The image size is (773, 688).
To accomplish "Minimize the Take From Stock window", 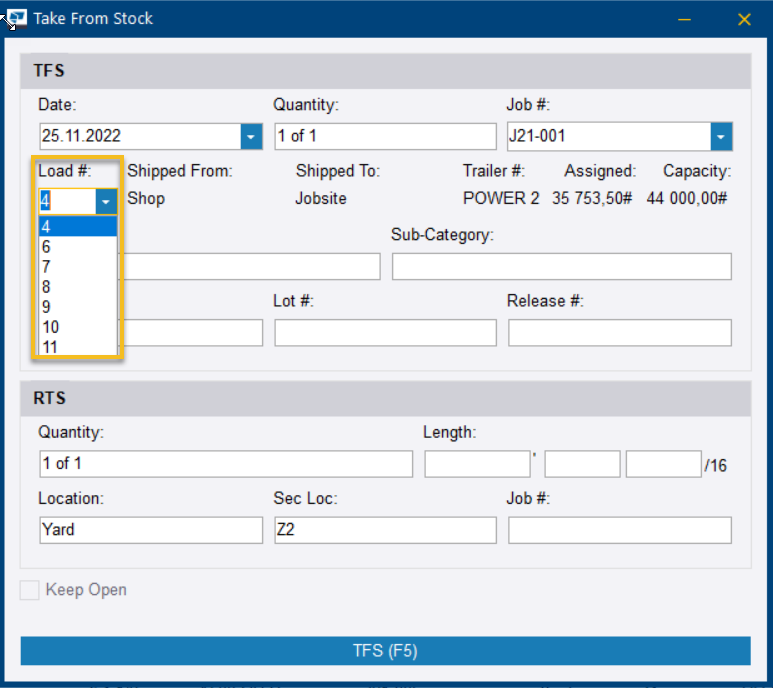I will point(685,19).
